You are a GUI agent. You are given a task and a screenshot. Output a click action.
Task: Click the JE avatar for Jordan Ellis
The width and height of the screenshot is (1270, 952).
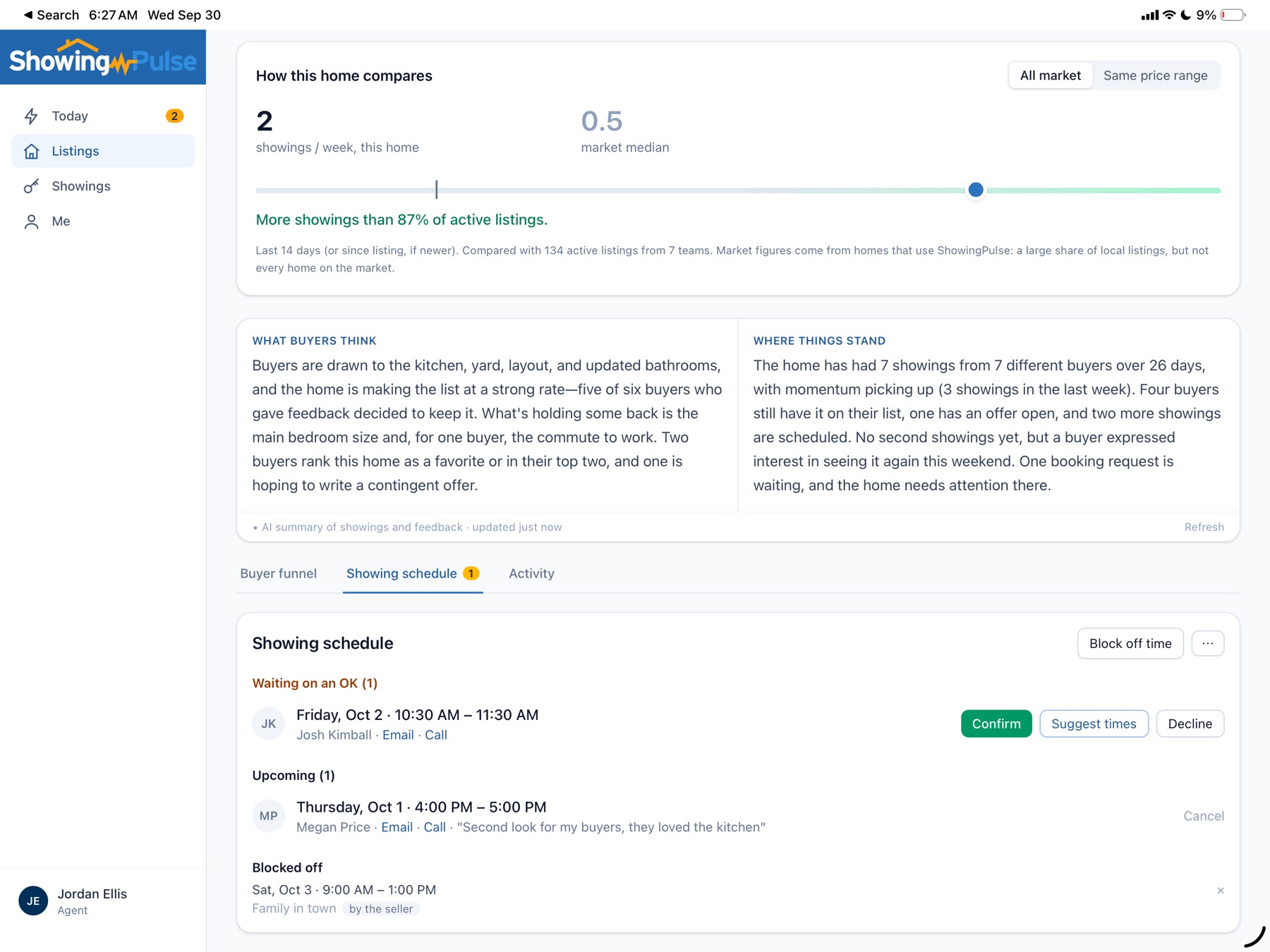pyautogui.click(x=33, y=901)
